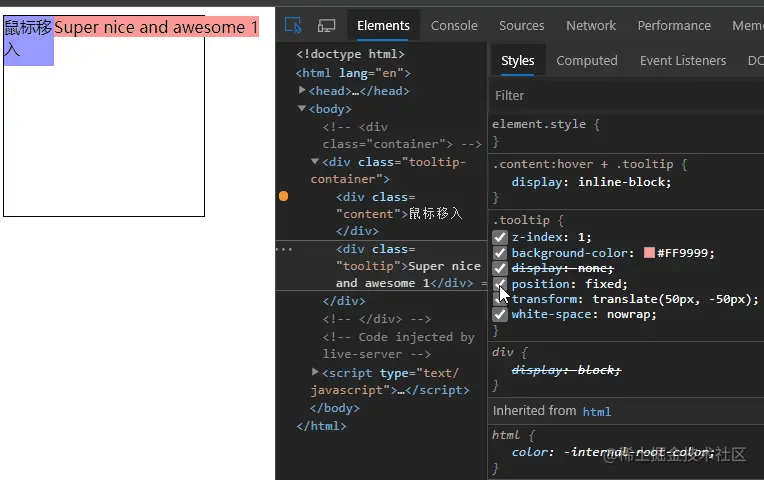Edit the inline-block display value
764x480 pixels.
(x=621, y=182)
